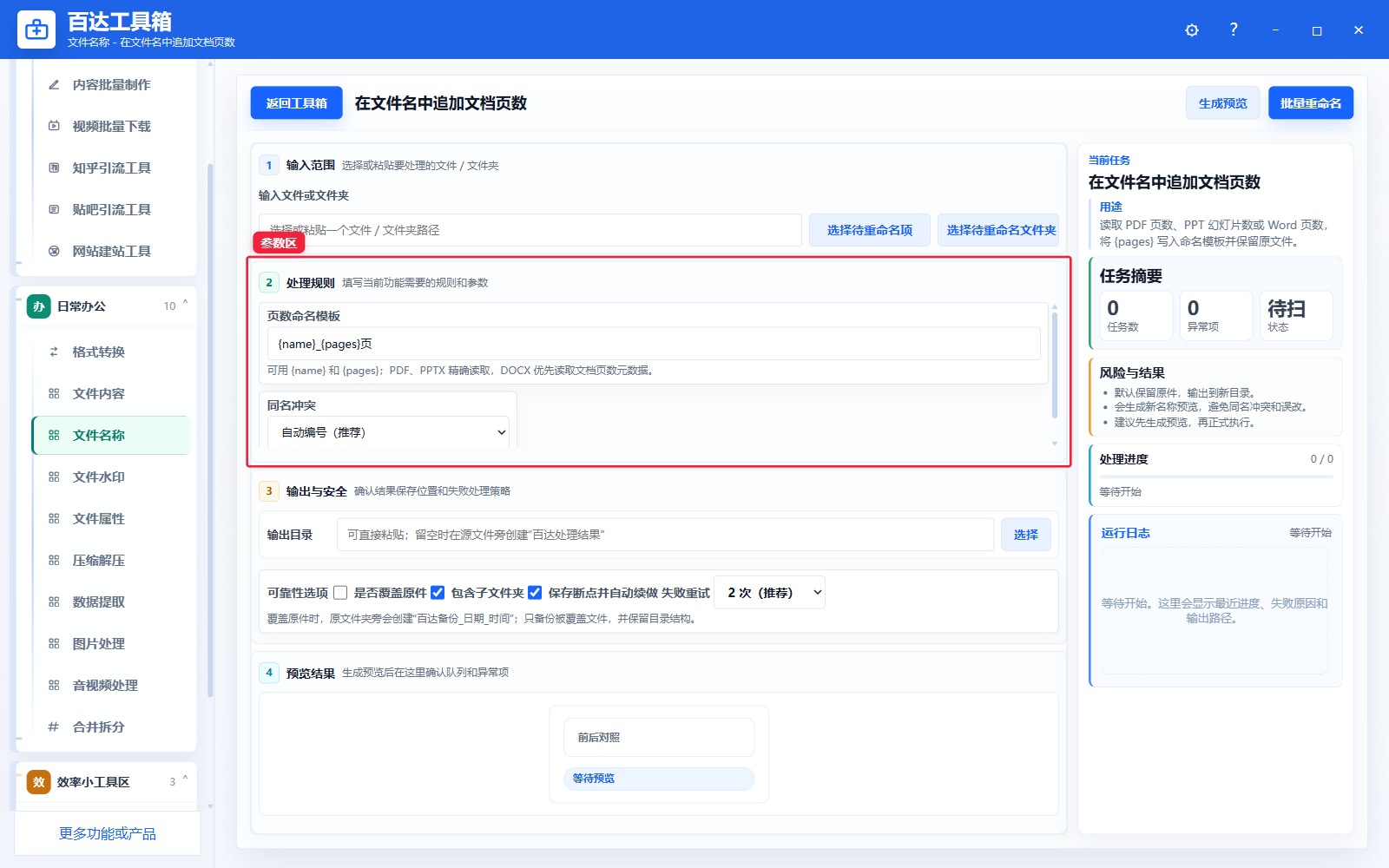The image size is (1389, 868).
Task: Click the 输入文件或文件夹 path field
Action: (x=530, y=230)
